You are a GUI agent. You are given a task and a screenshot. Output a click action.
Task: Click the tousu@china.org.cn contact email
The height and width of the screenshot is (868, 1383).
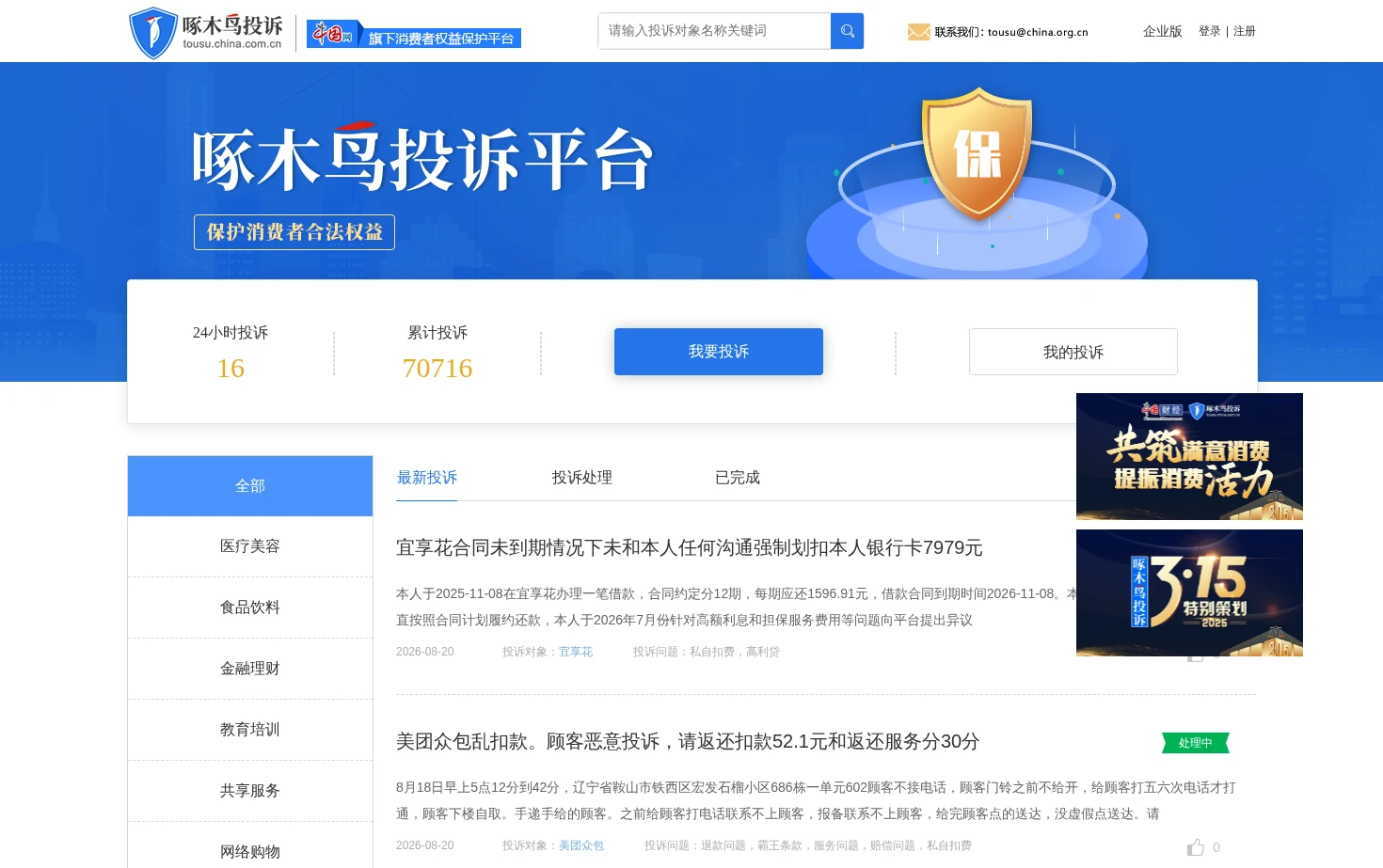1038,32
